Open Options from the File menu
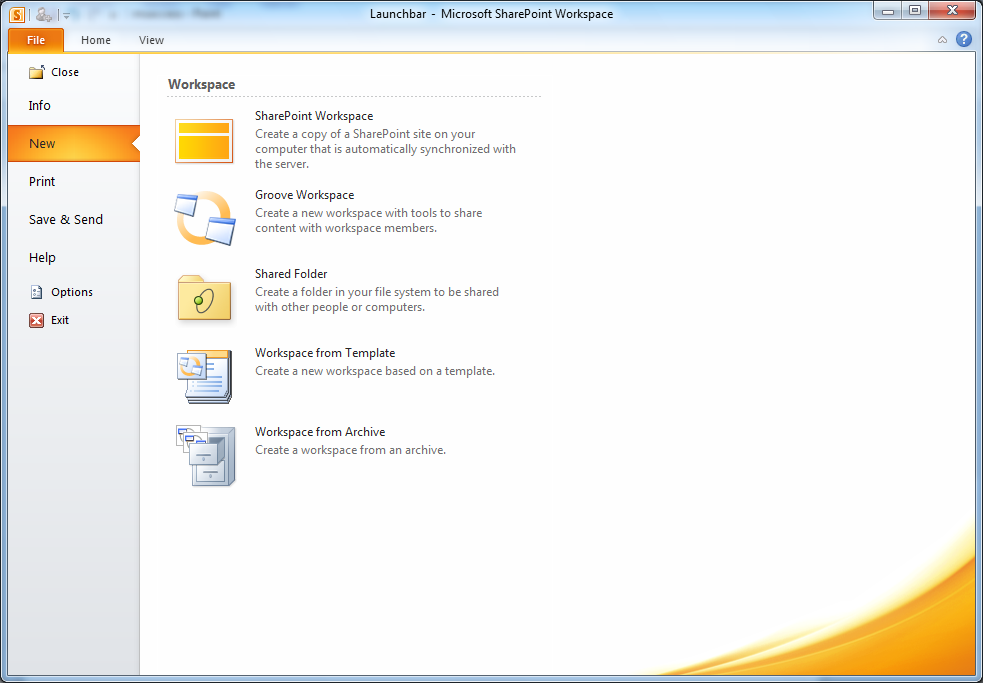This screenshot has height=683, width=983. click(x=71, y=292)
